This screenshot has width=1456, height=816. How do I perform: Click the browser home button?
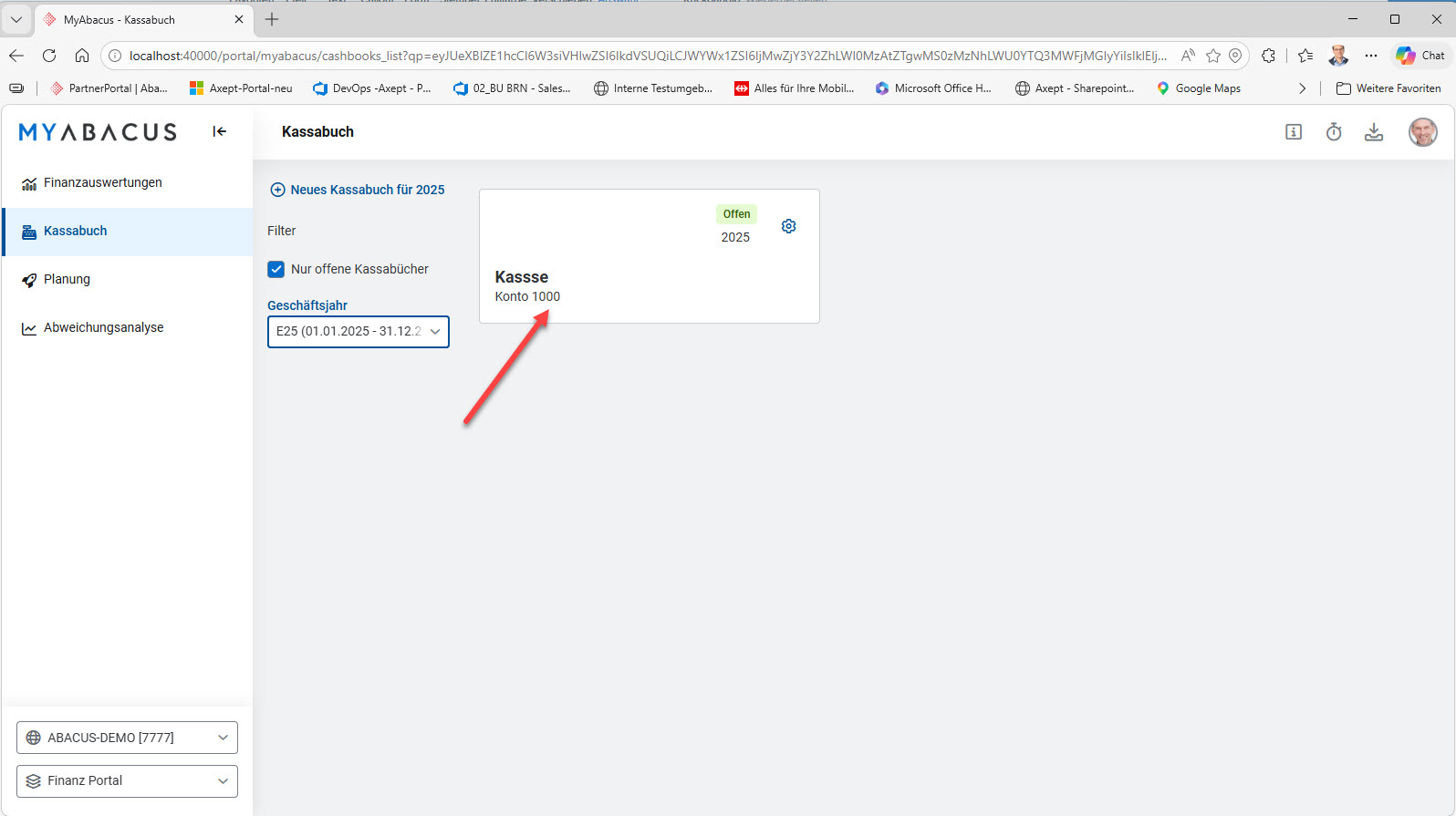tap(82, 56)
